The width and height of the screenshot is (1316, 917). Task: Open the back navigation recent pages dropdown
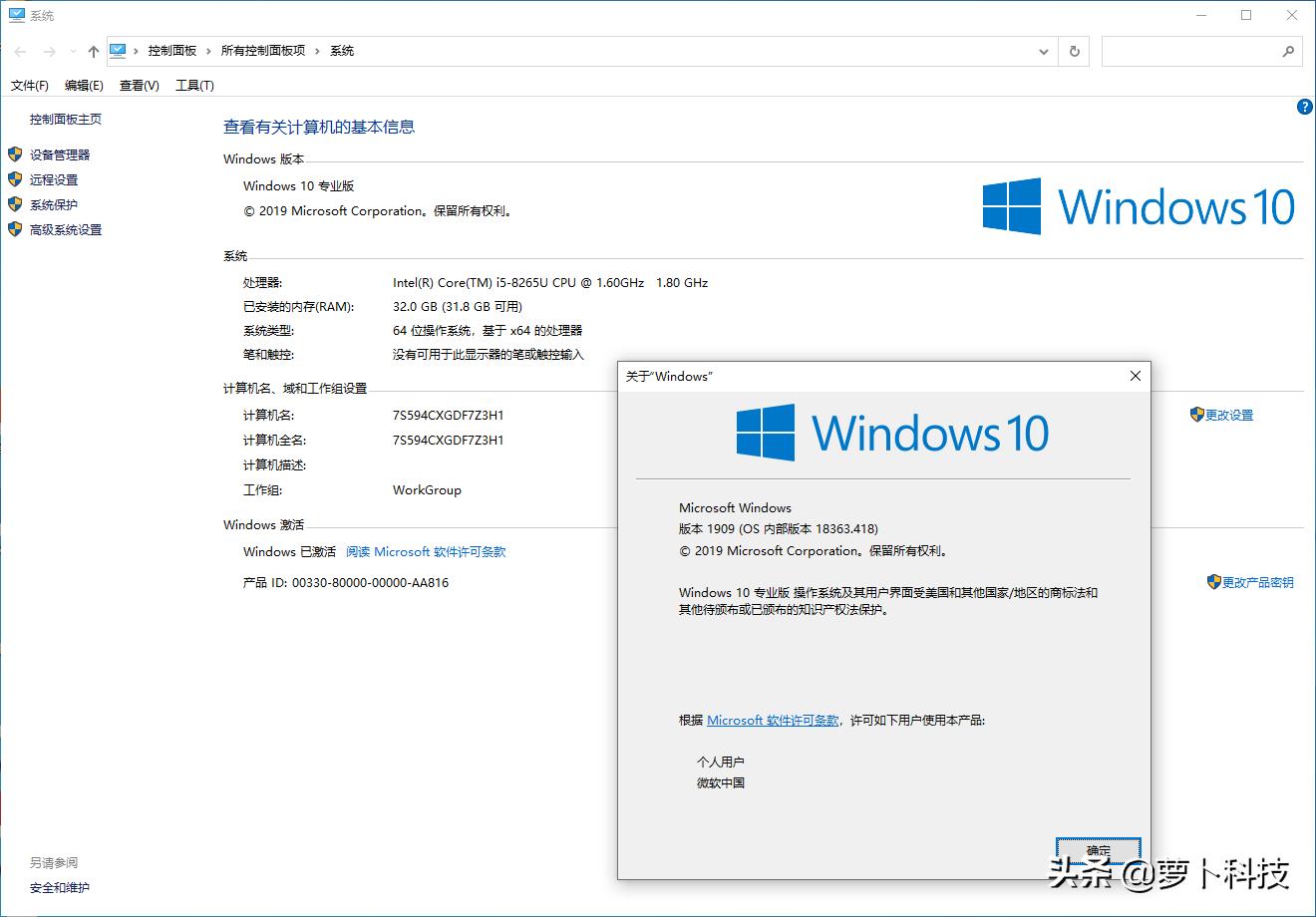[x=71, y=51]
